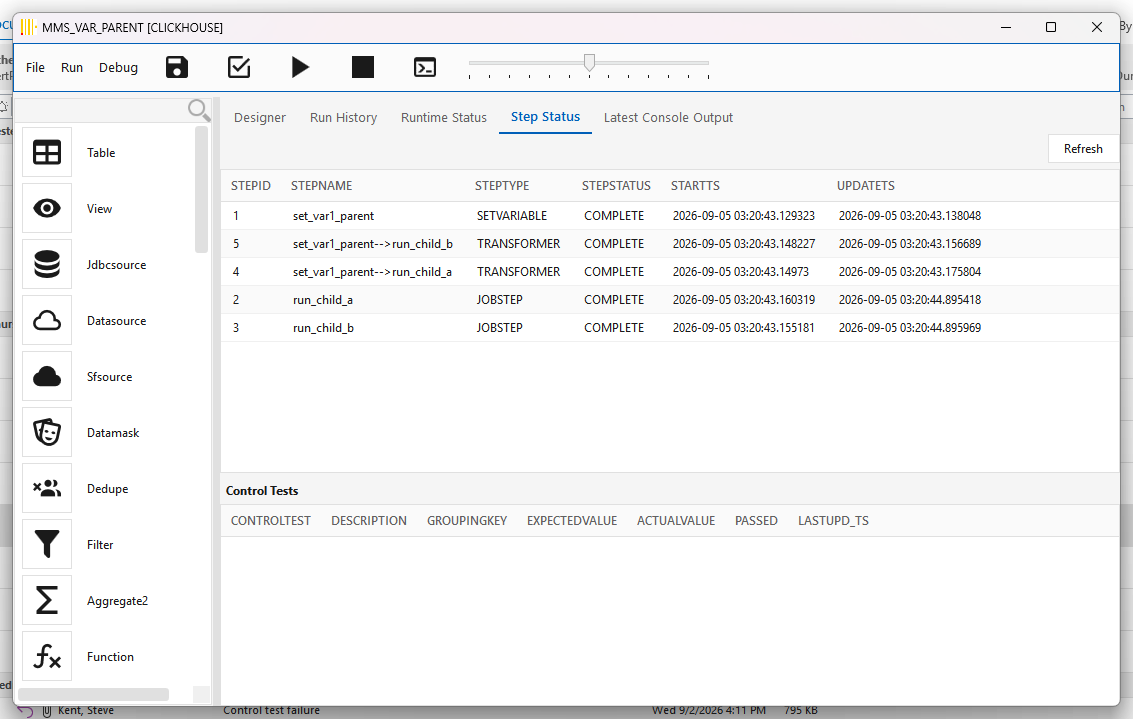Click the CONTROLTEST column header

271,520
